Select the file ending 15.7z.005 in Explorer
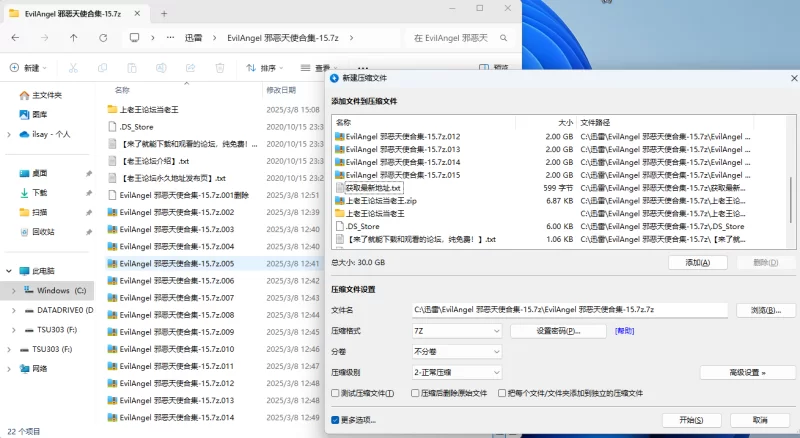The image size is (800, 438). (x=214, y=264)
